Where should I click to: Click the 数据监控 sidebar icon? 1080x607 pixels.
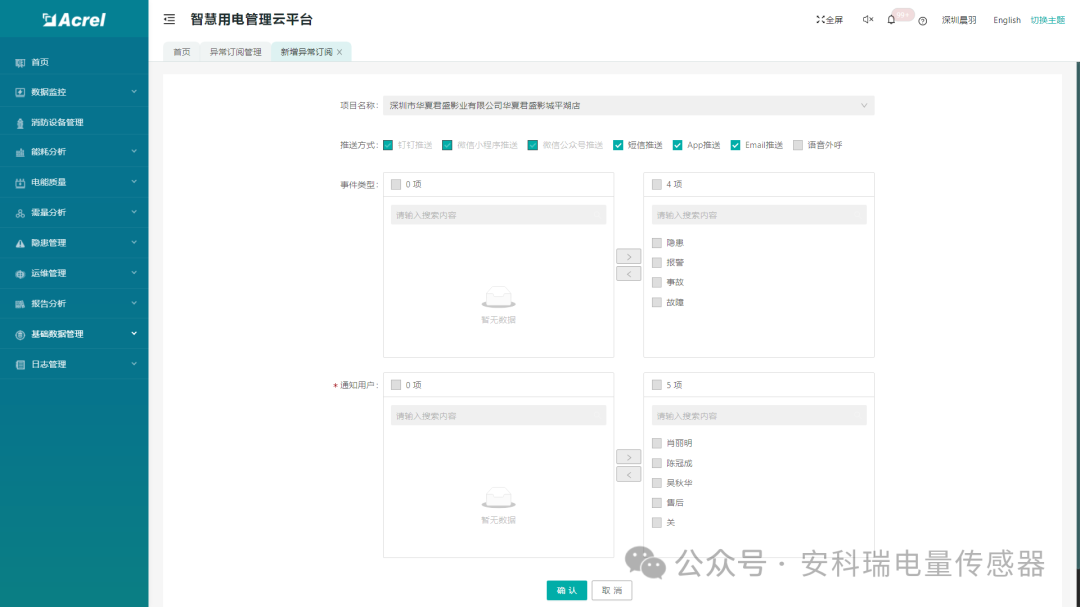(20, 92)
